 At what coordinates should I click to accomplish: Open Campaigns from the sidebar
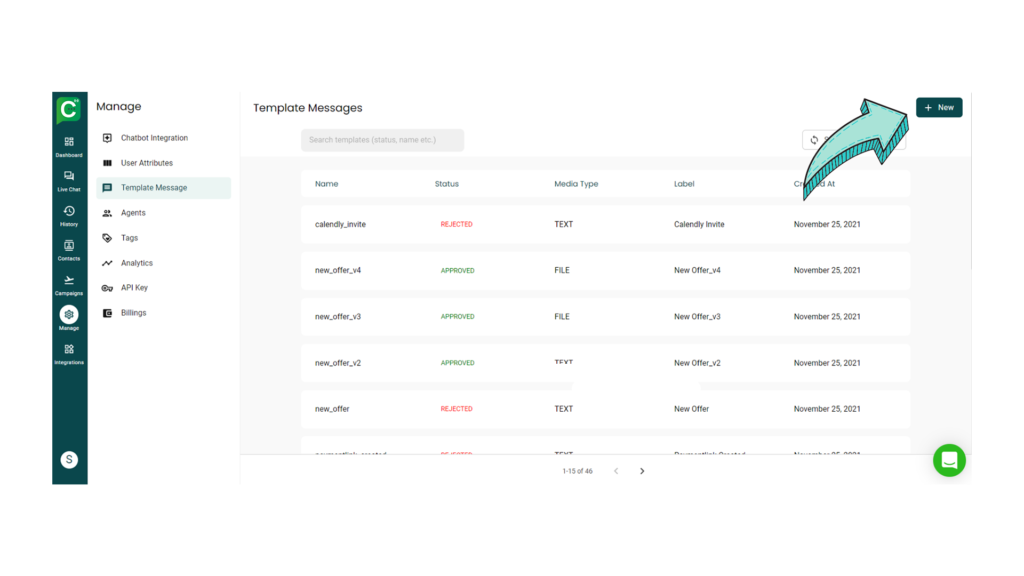pos(69,284)
